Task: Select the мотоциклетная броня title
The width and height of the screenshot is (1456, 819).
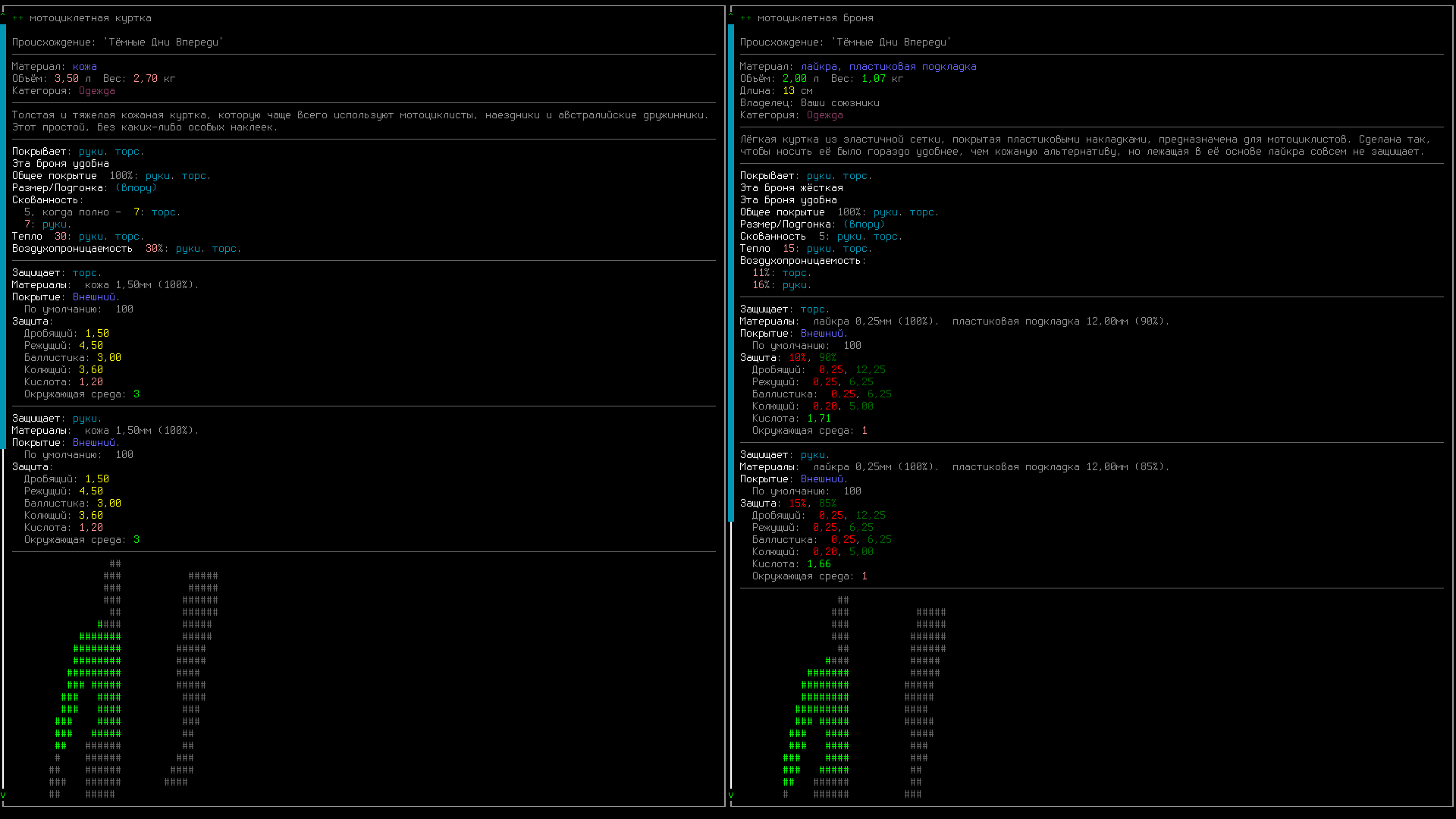Action: point(815,18)
